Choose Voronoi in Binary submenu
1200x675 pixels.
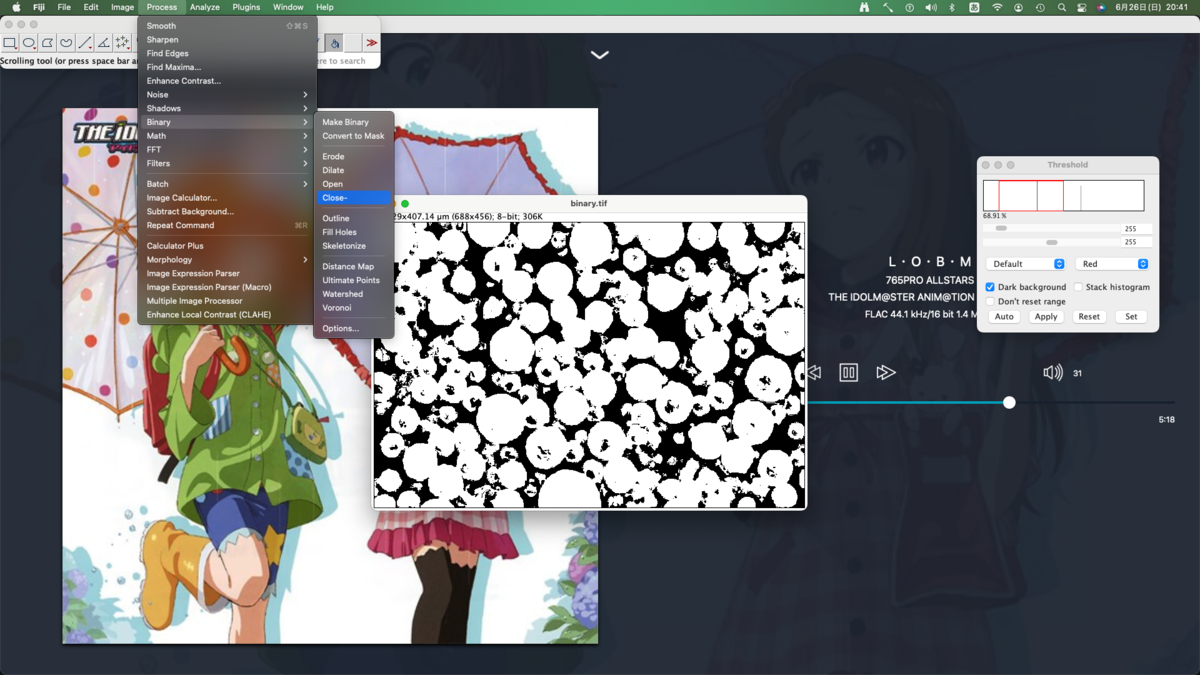pos(354,308)
